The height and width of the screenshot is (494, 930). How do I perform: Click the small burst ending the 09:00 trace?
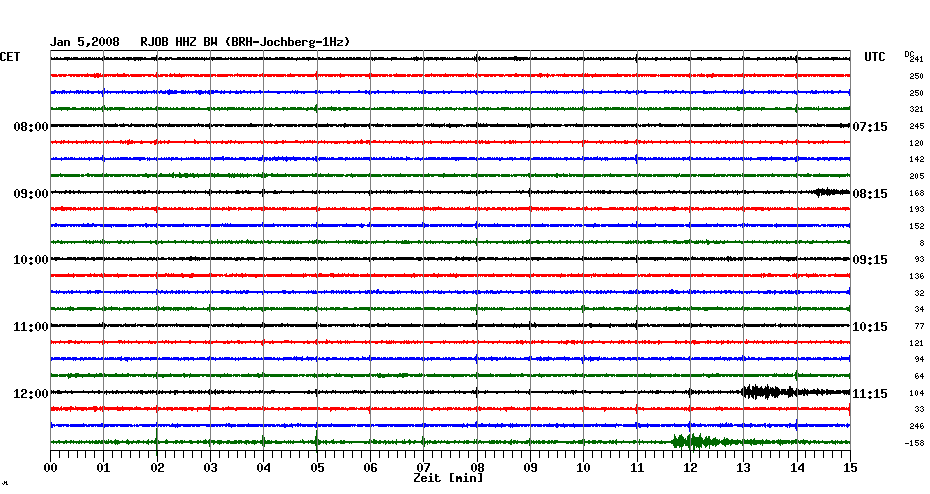832,192
